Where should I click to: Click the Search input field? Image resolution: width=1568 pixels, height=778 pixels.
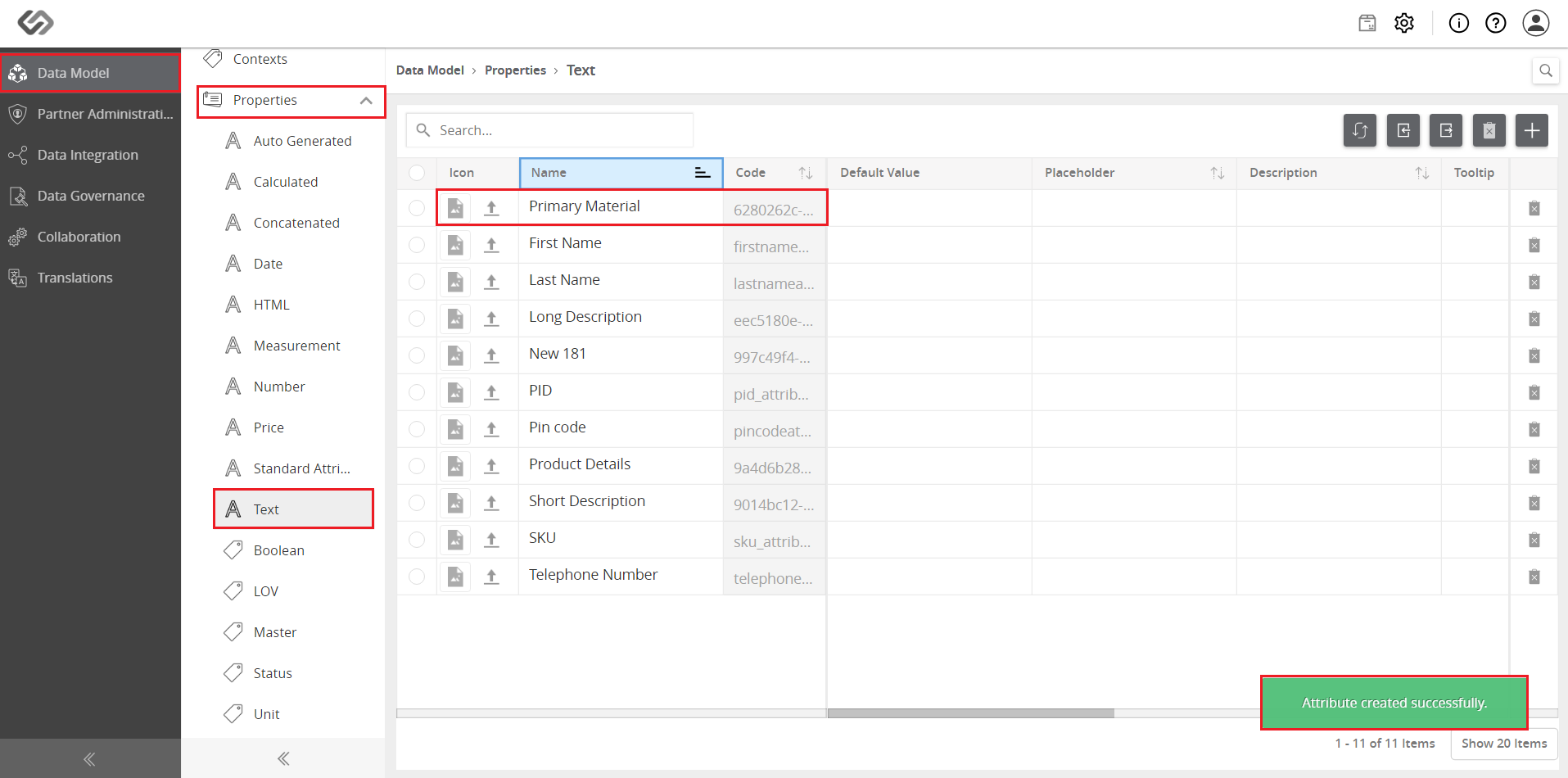[x=550, y=130]
